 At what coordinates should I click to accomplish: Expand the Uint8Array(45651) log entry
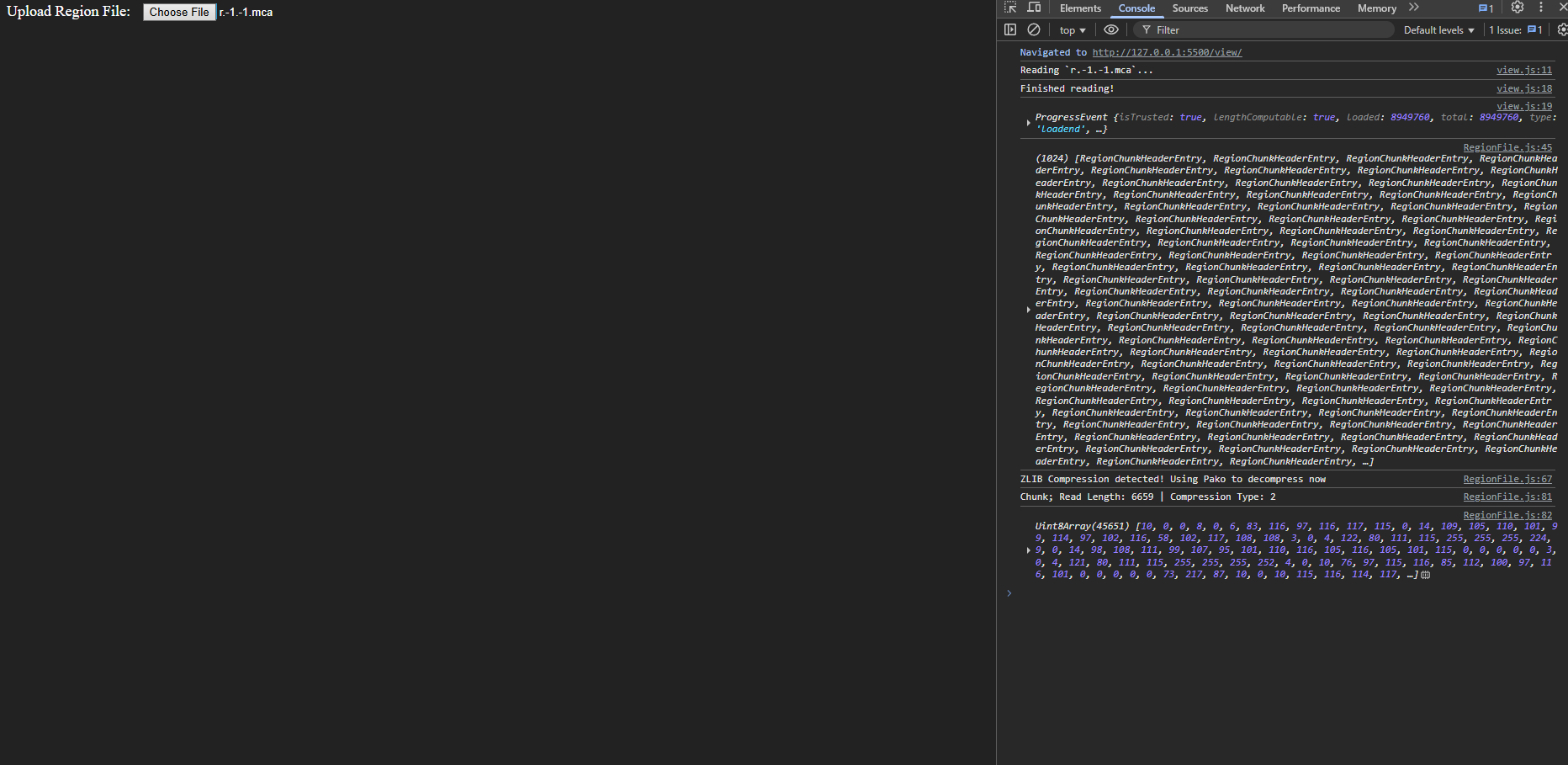[x=1028, y=550]
